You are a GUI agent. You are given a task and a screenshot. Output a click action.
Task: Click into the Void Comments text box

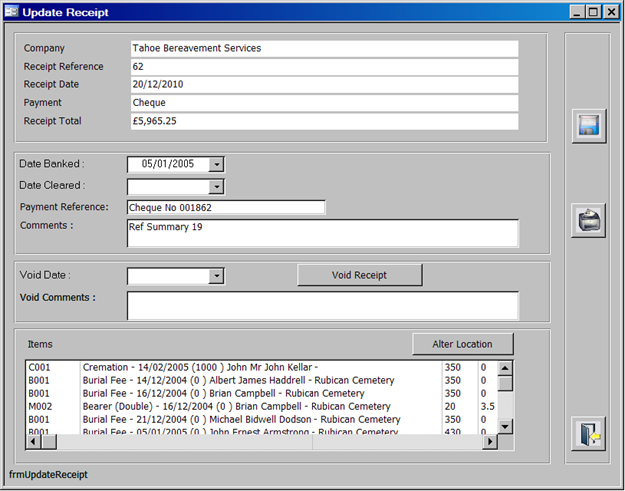323,306
